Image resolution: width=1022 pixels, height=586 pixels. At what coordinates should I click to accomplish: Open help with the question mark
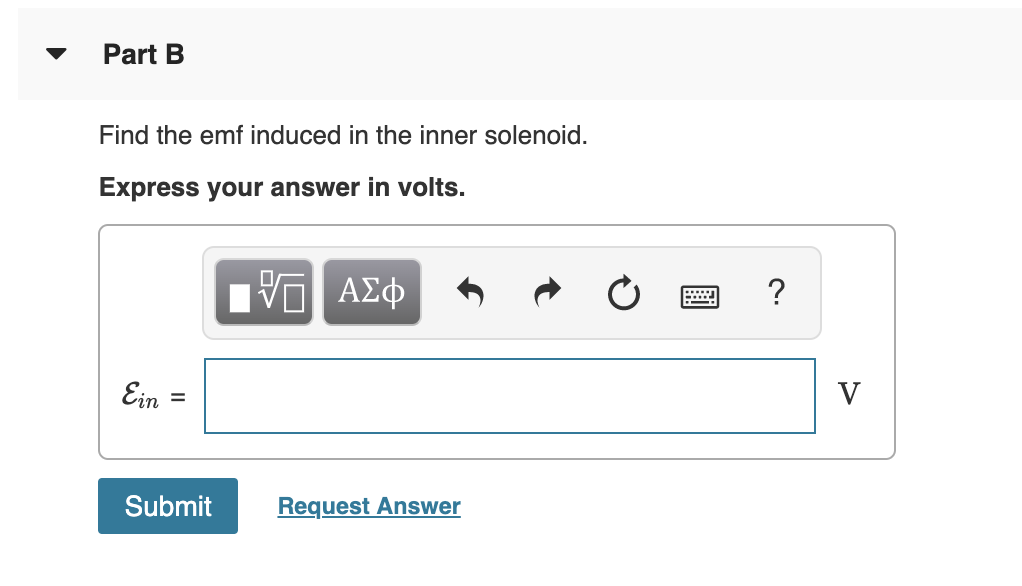[776, 293]
